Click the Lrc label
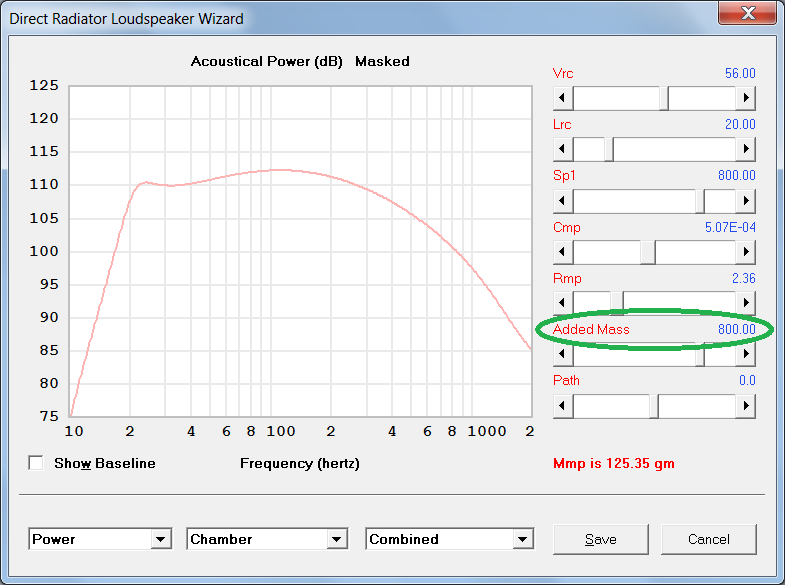This screenshot has width=785, height=585. tap(562, 124)
